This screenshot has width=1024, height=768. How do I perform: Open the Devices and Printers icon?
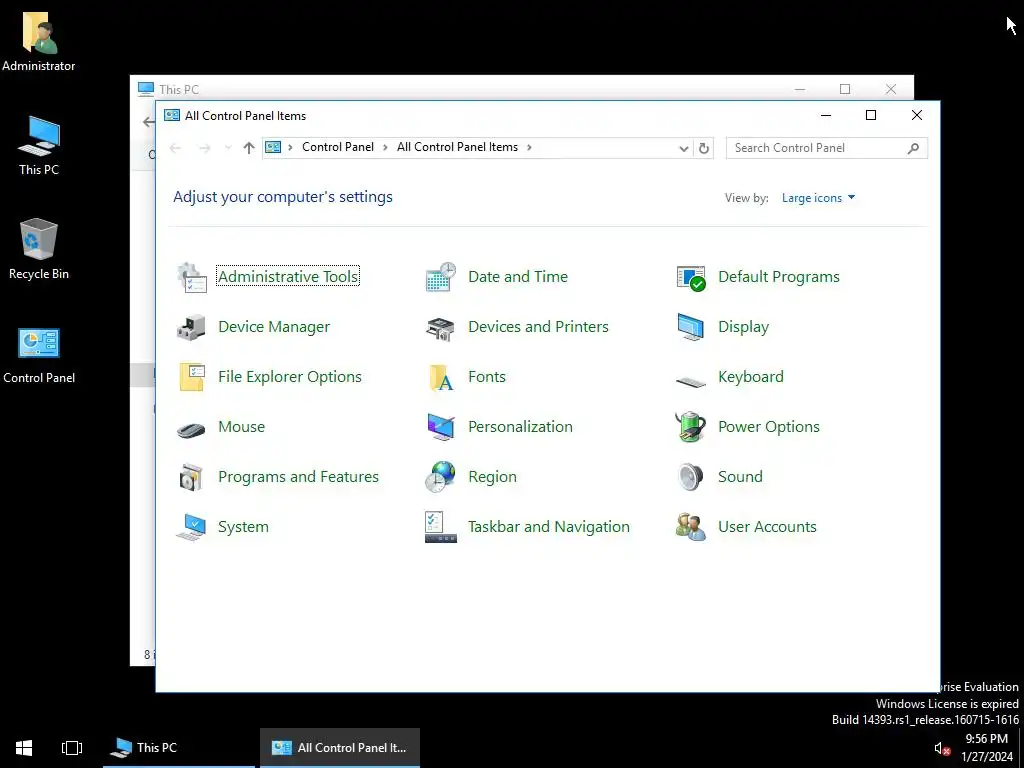pyautogui.click(x=441, y=327)
